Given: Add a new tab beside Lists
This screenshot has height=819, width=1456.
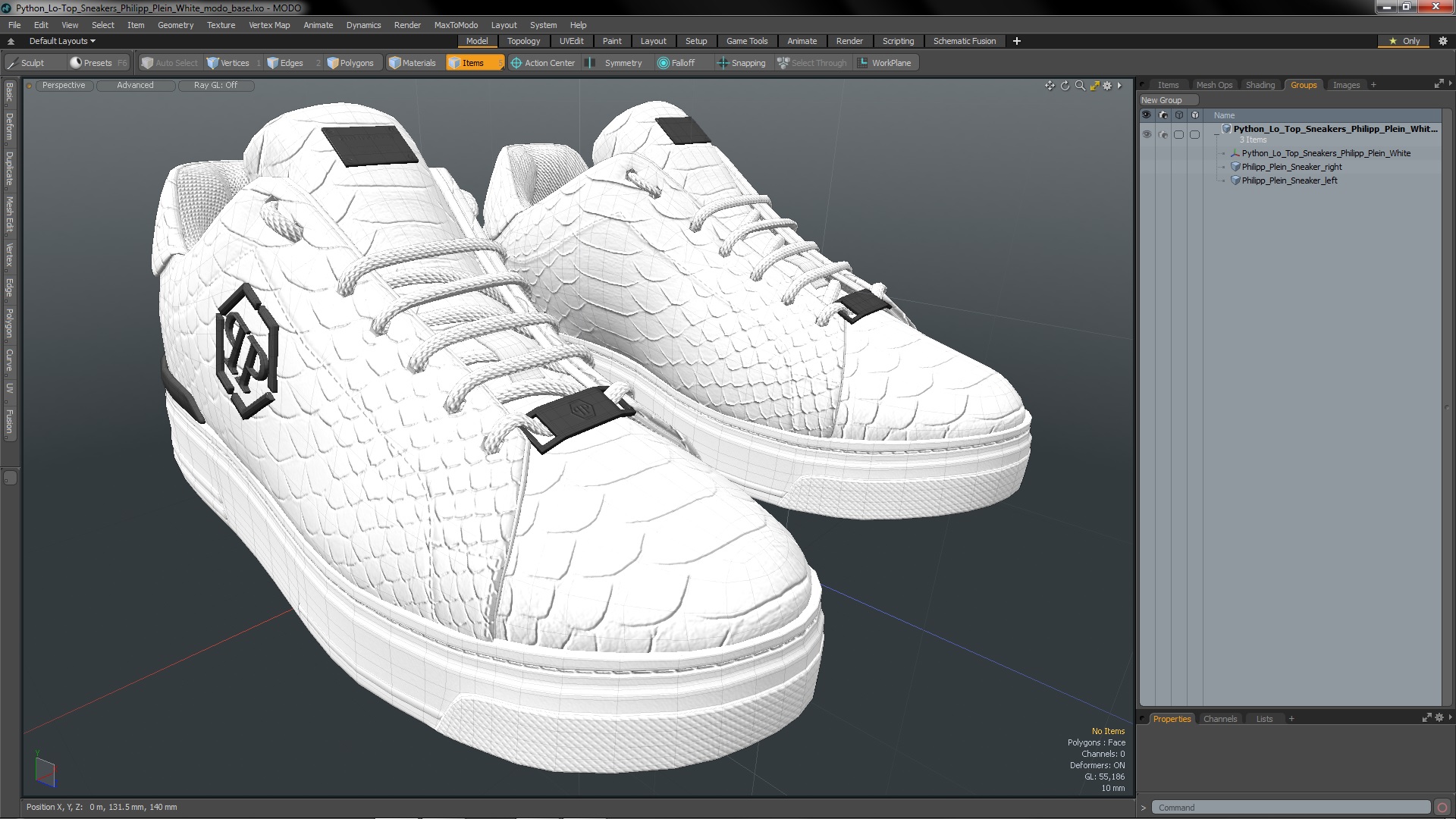Looking at the screenshot, I should coord(1291,719).
